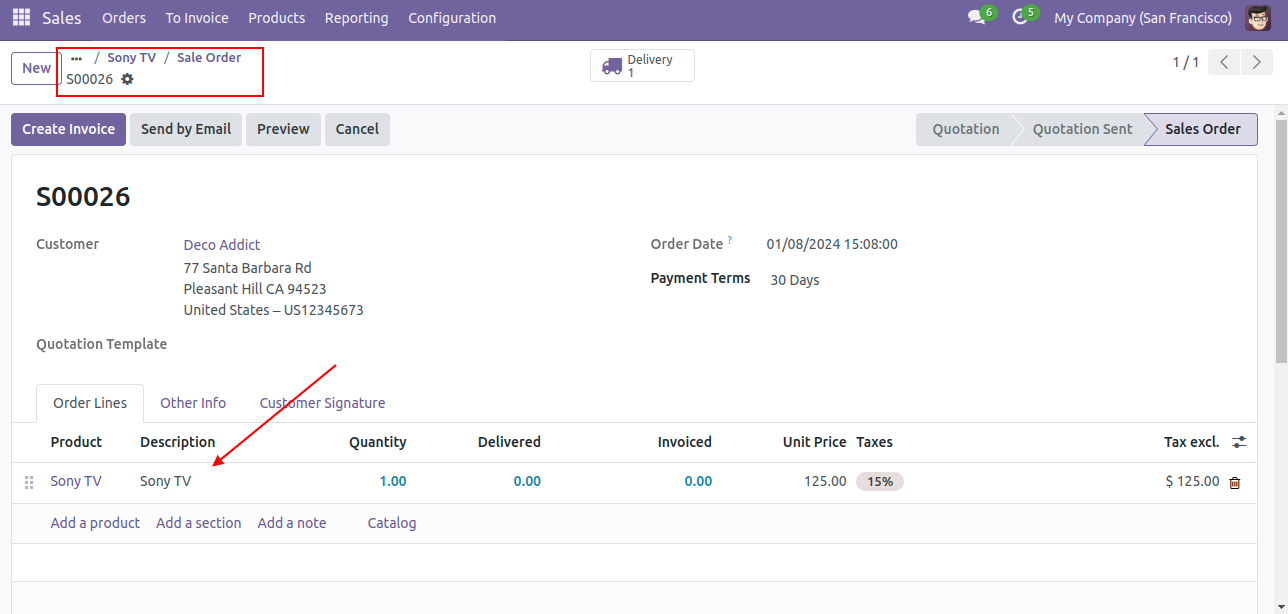Click the Sales app title

(x=62, y=18)
